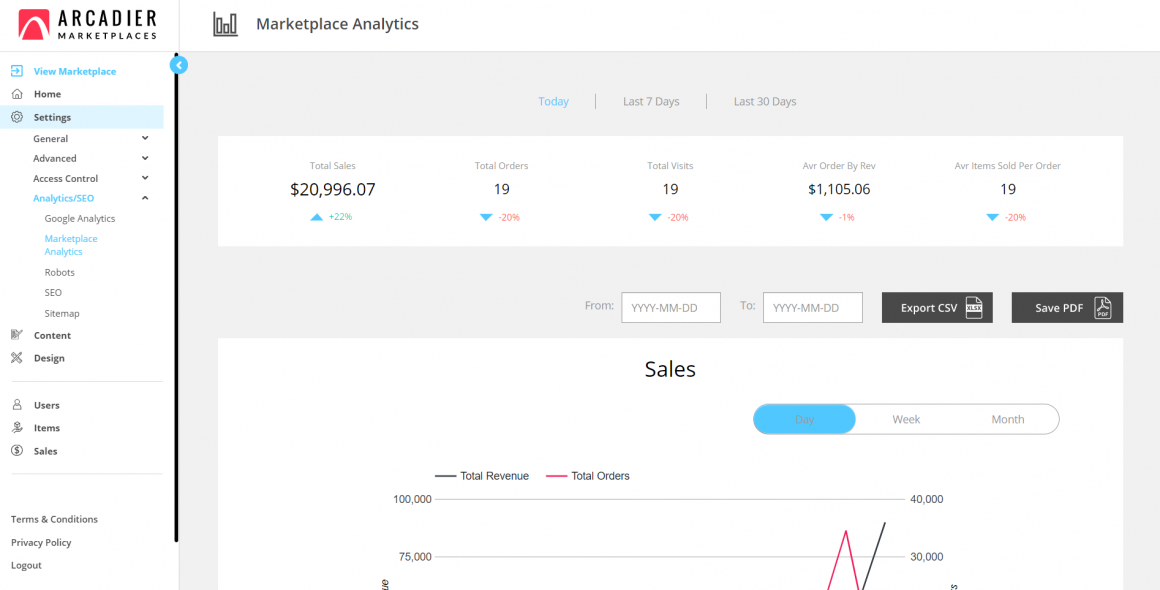This screenshot has height=590, width=1160.
Task: Switch the Sales chart to Week view
Action: pyautogui.click(x=906, y=420)
